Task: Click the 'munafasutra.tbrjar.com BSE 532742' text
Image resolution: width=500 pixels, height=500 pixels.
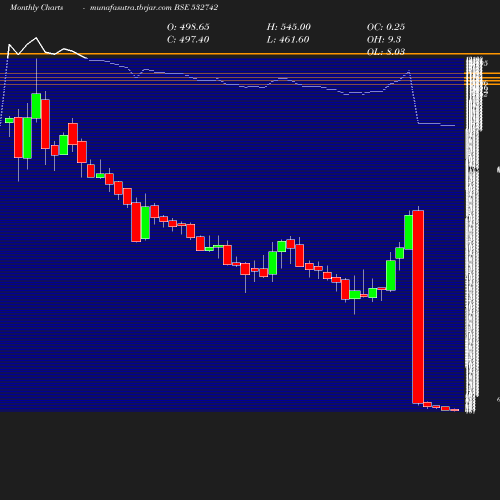Action: [154, 8]
